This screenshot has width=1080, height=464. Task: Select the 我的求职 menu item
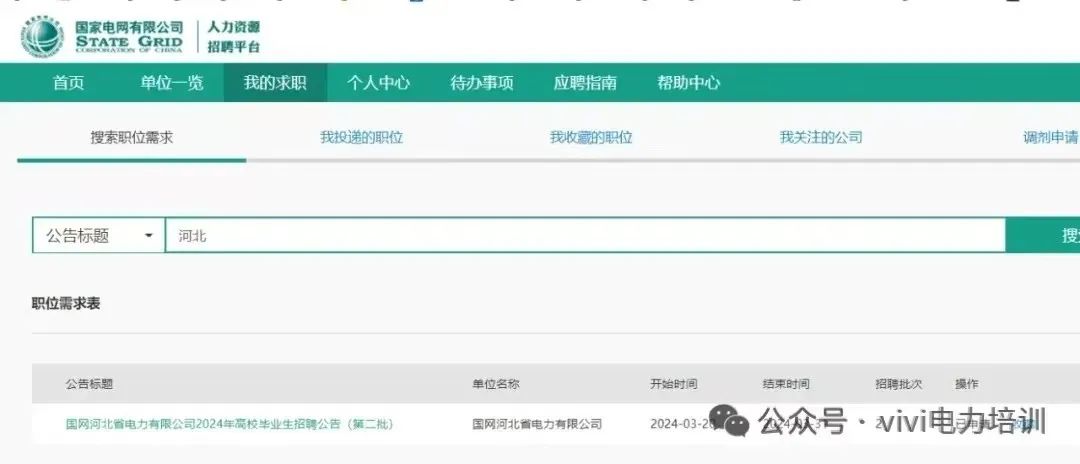click(276, 83)
